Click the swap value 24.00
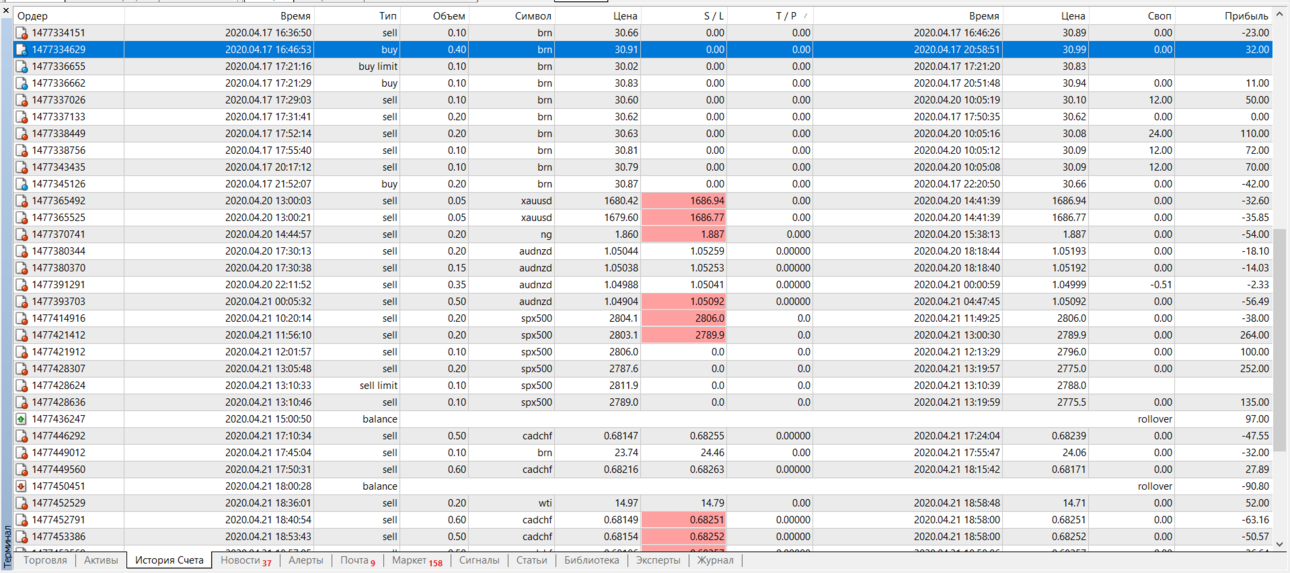This screenshot has width=1290, height=573. (1160, 133)
